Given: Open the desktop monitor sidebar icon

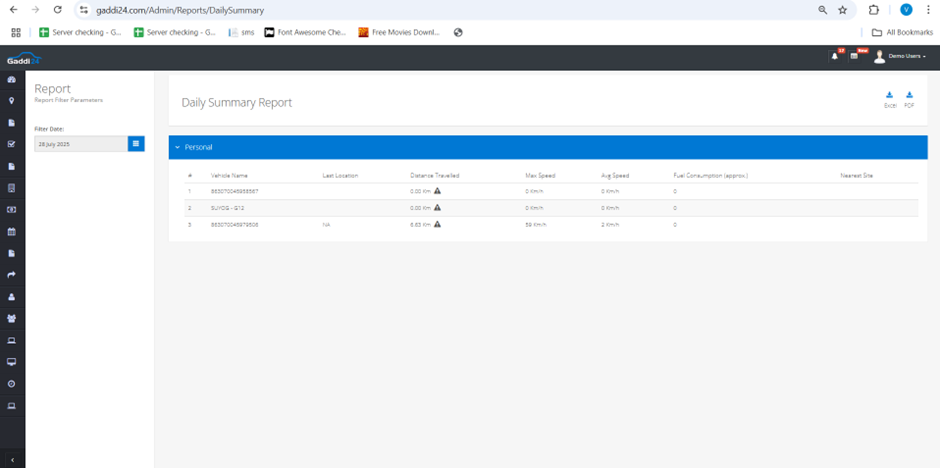Looking at the screenshot, I should point(11,362).
